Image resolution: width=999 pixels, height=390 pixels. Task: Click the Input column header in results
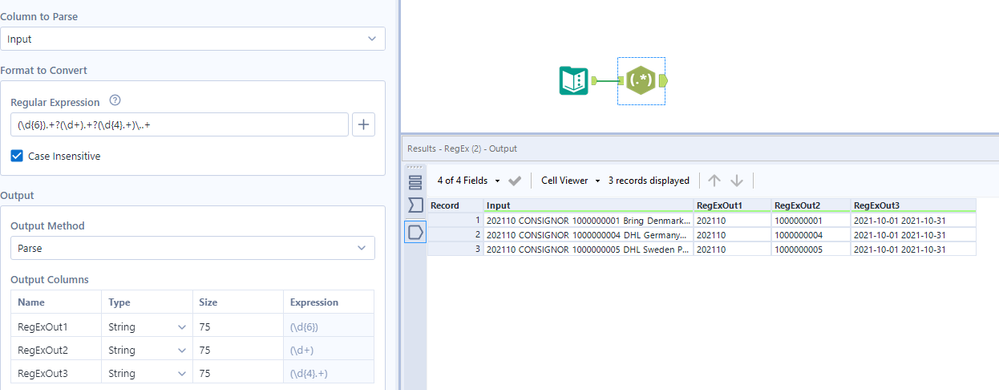click(x=588, y=205)
